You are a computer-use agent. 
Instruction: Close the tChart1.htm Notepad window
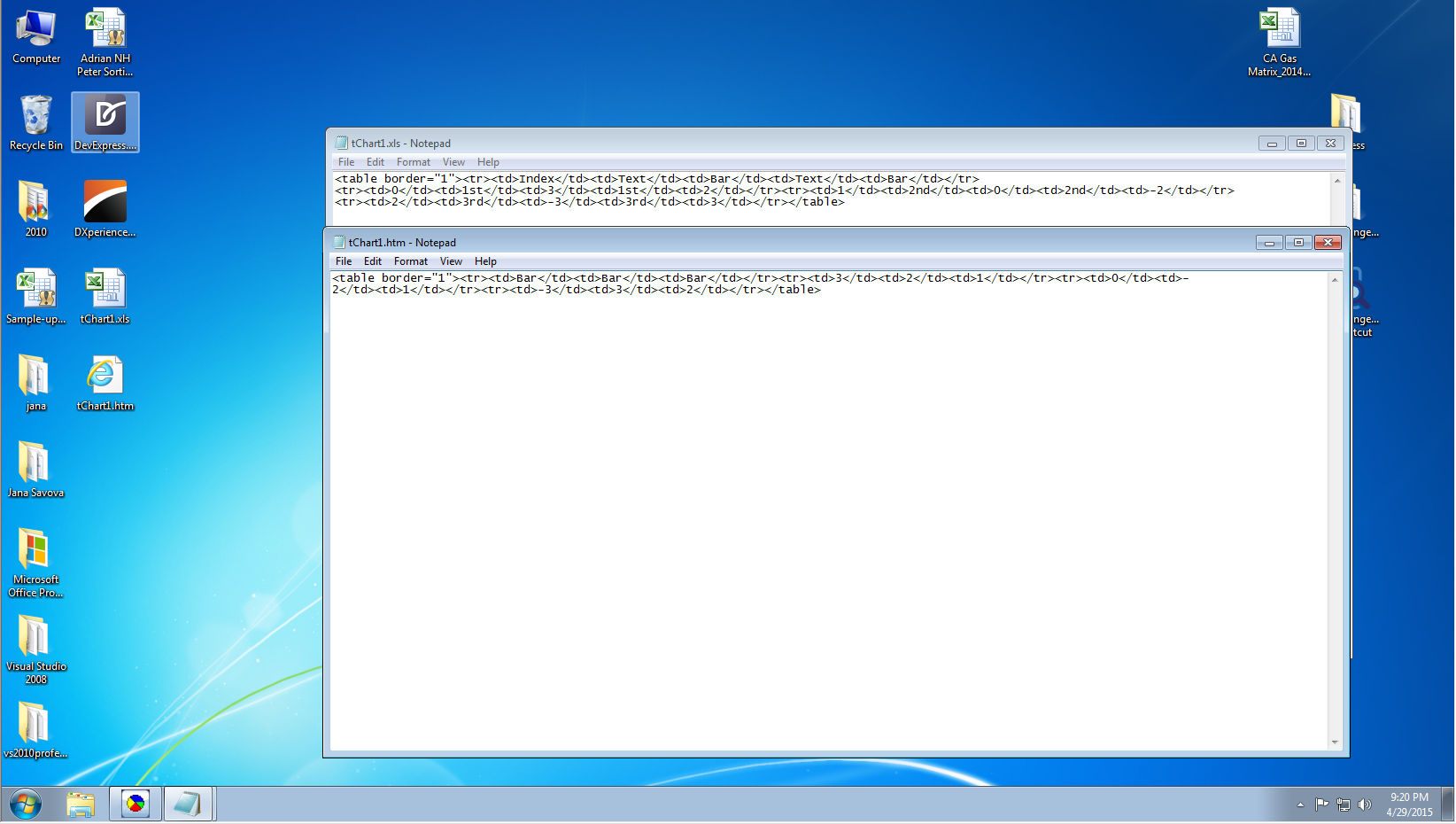click(x=1328, y=243)
